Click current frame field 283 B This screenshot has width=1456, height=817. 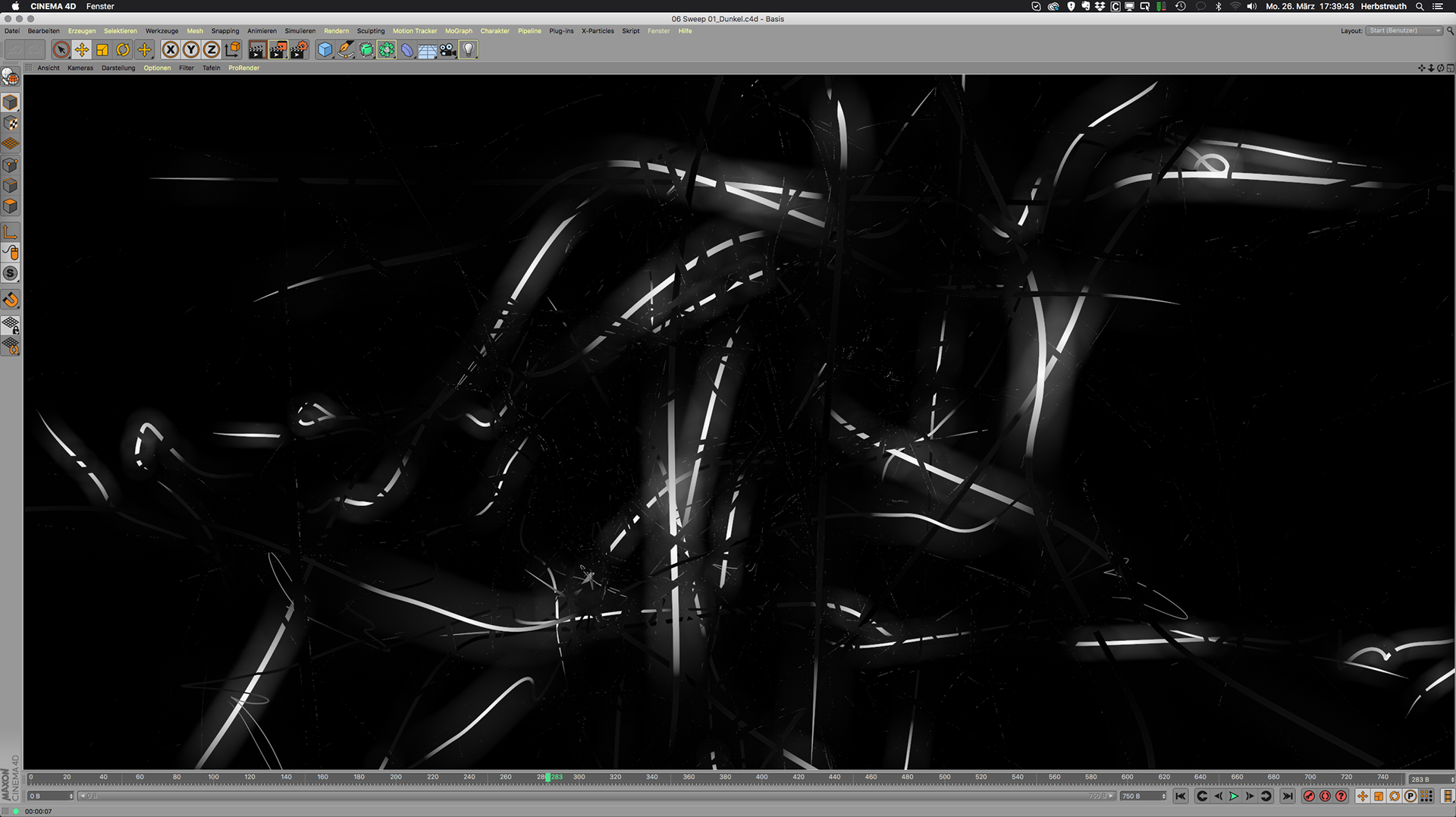click(x=1431, y=779)
